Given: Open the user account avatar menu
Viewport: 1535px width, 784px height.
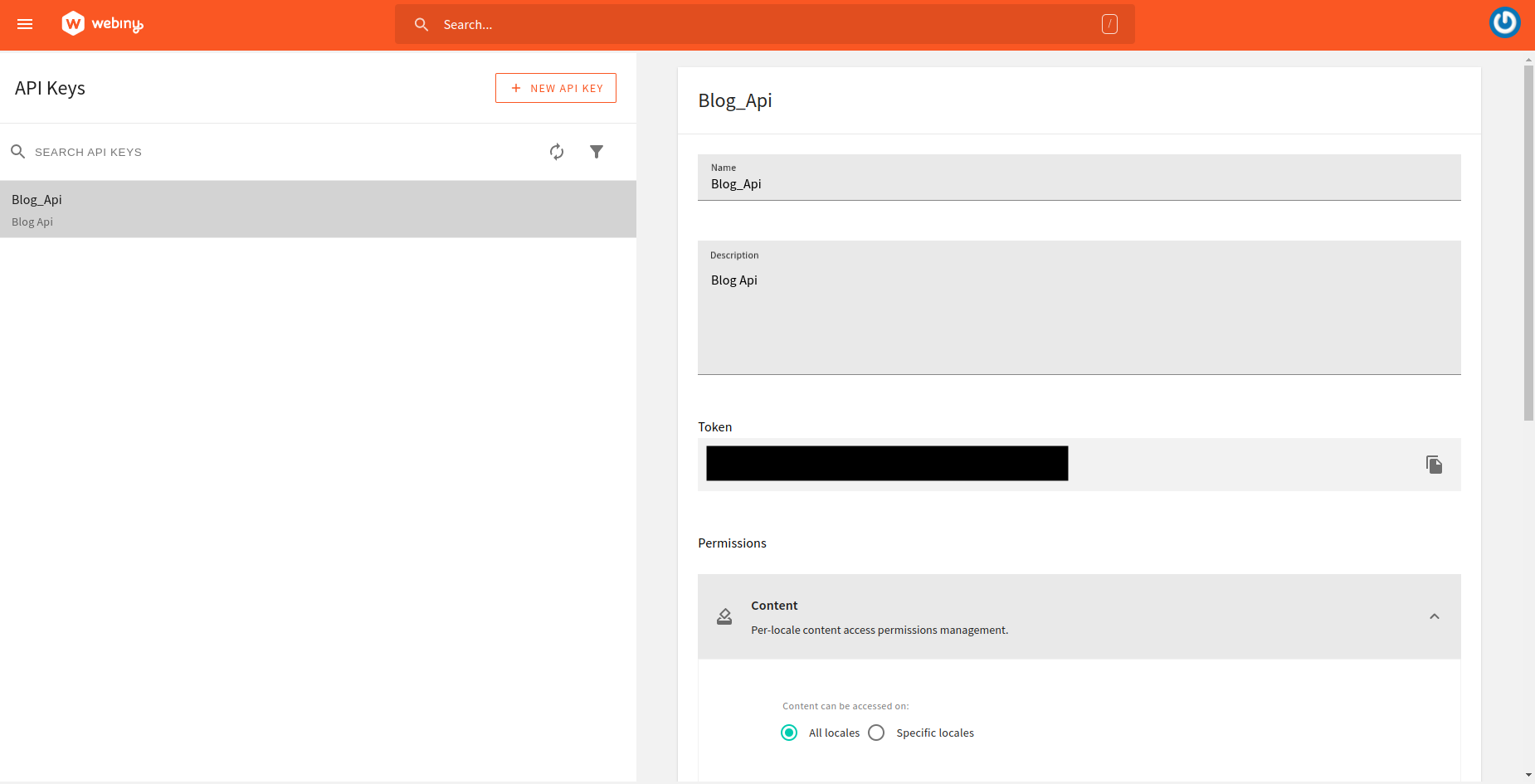Looking at the screenshot, I should tap(1504, 22).
